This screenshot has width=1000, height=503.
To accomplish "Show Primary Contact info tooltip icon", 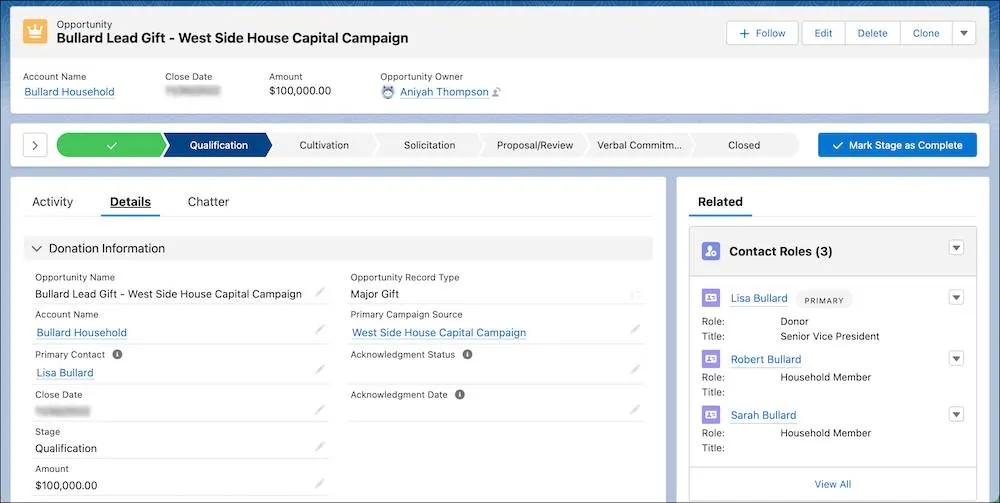I will point(117,354).
